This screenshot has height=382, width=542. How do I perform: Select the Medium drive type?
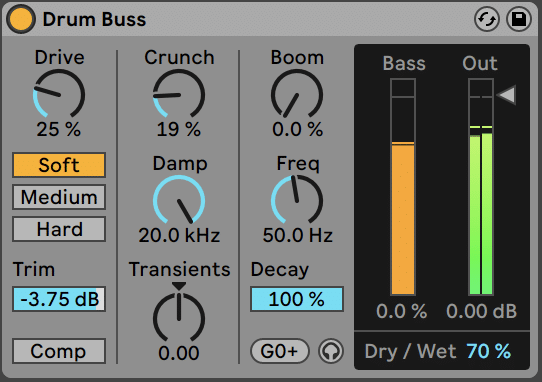click(x=59, y=197)
